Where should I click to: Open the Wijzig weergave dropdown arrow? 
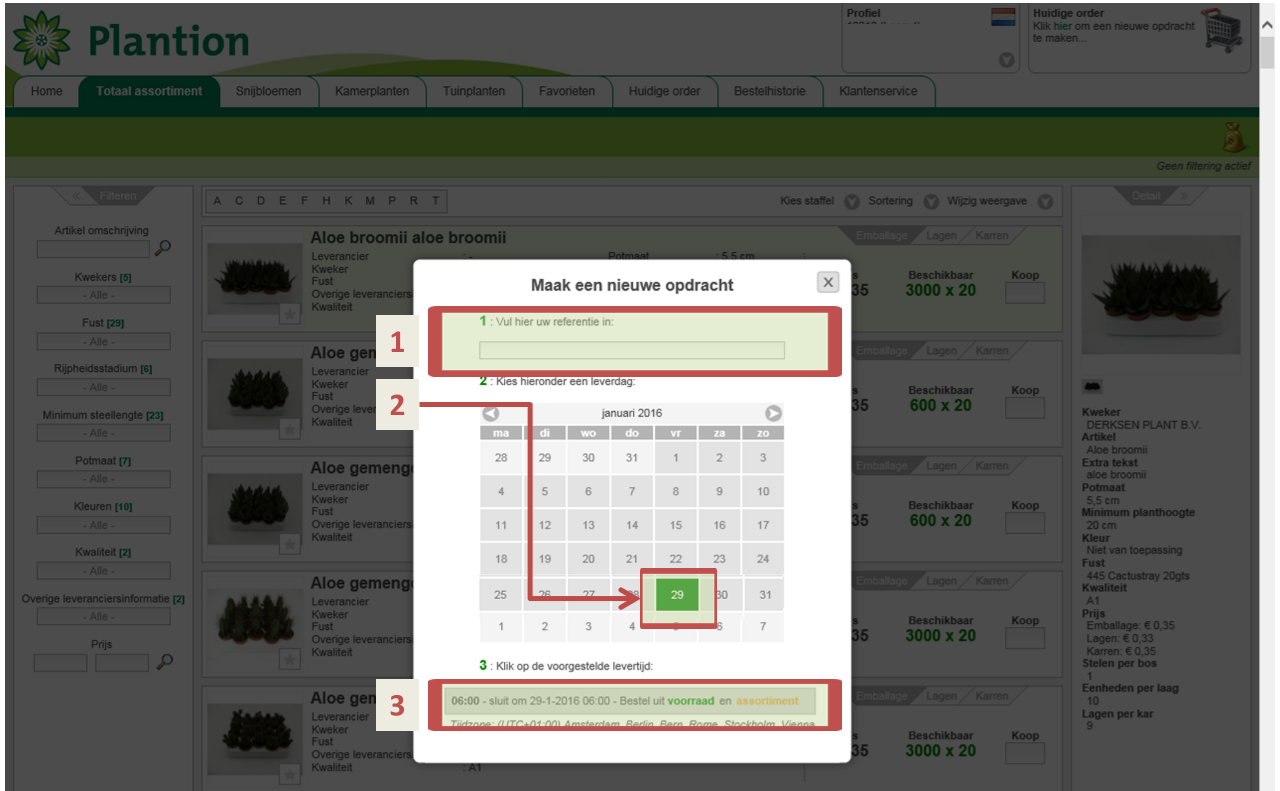point(1045,201)
